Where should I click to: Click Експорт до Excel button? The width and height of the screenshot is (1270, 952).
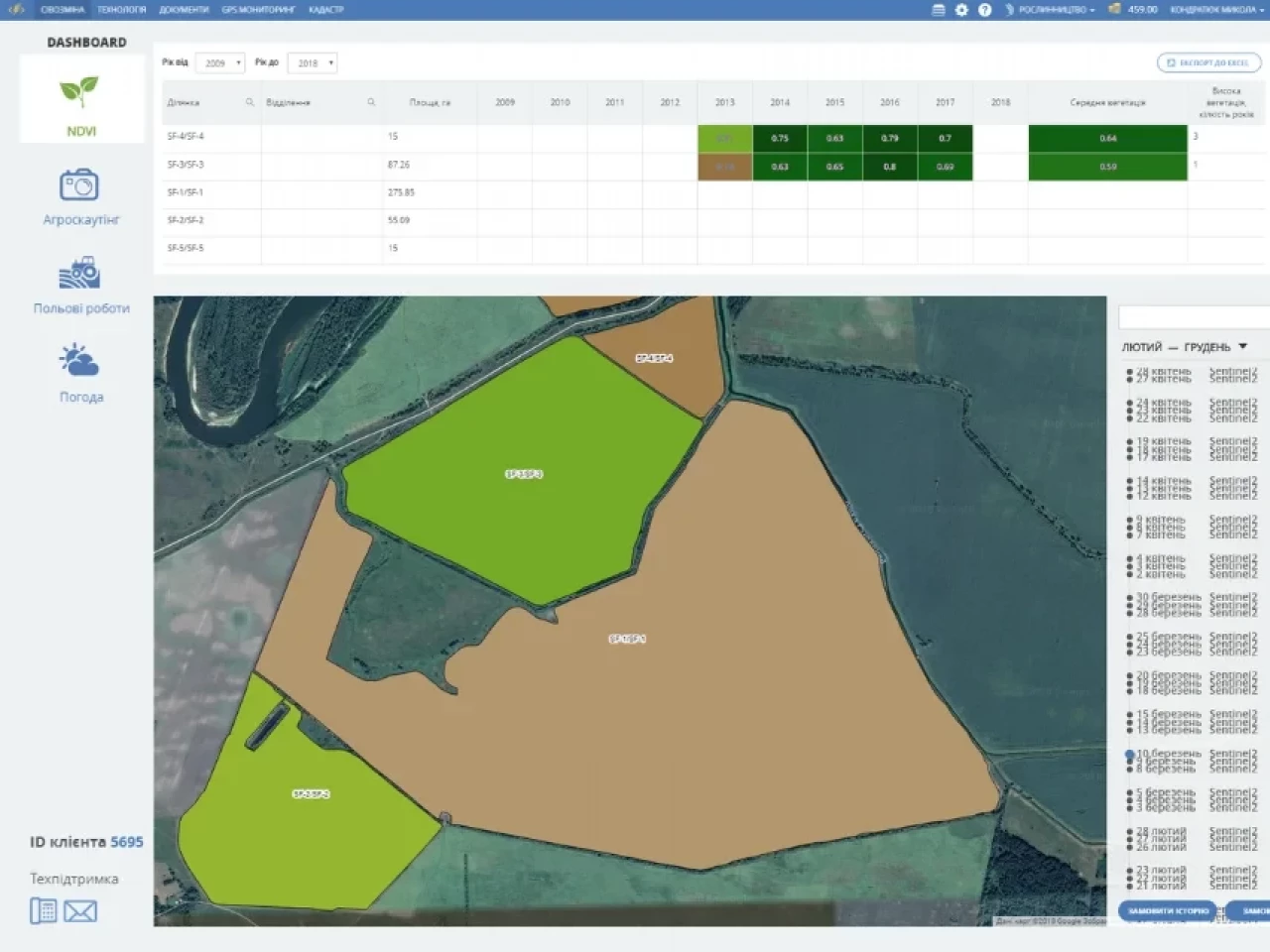click(x=1208, y=62)
